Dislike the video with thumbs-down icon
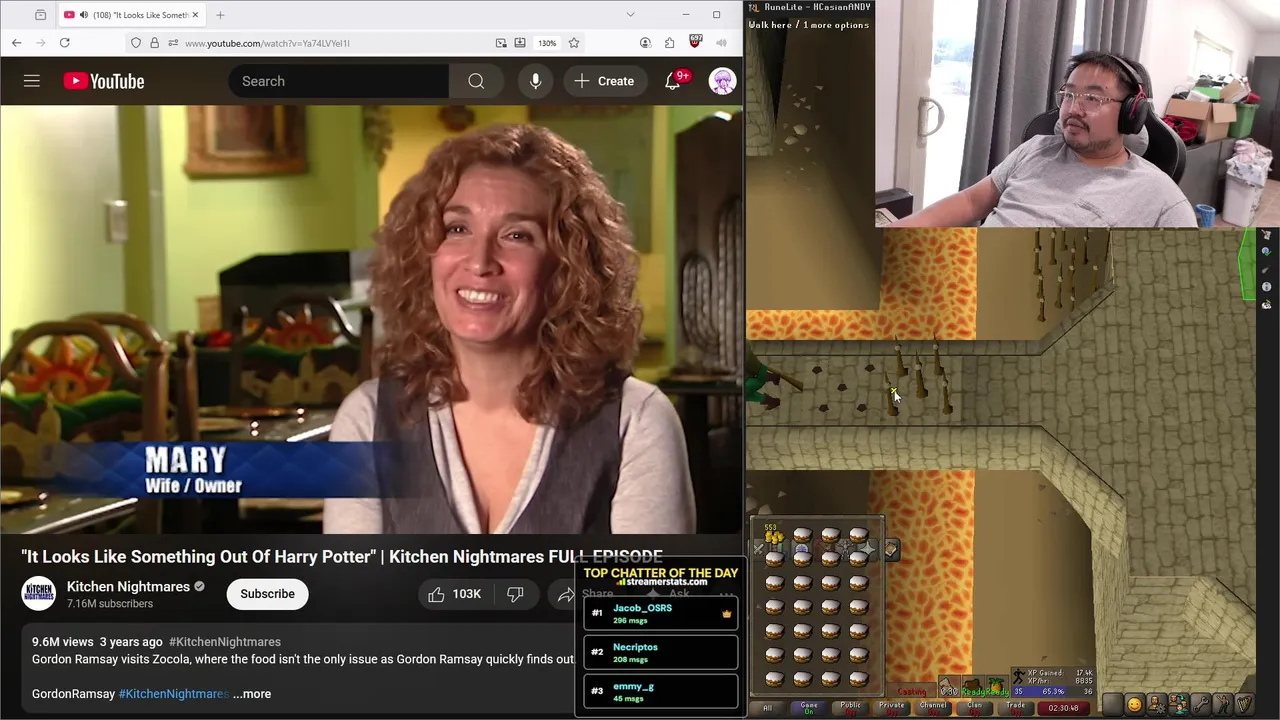1280x720 pixels. point(515,594)
